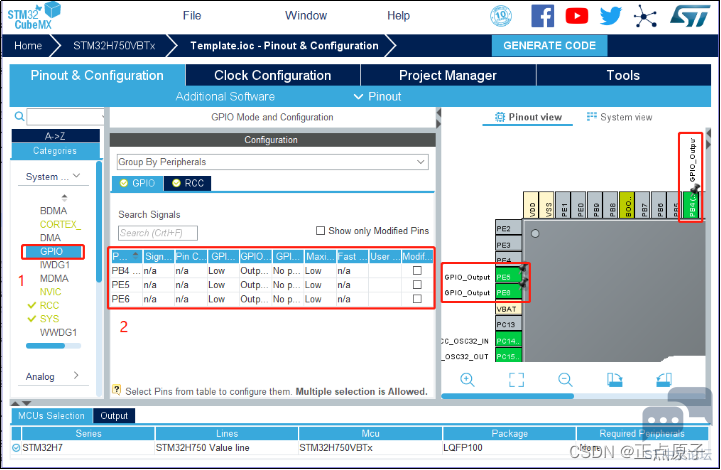Screen dimensions: 721x470
Task: Click the PE6 green pin on chip
Action: [x=508, y=292]
